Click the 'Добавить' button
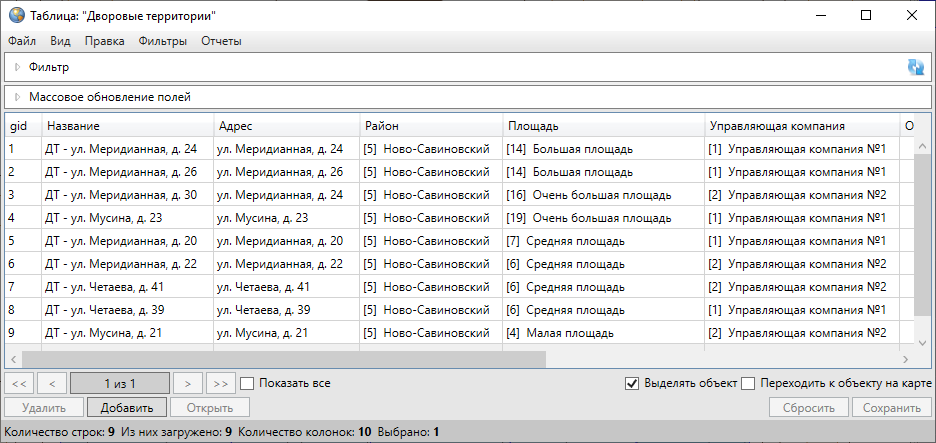 point(125,408)
